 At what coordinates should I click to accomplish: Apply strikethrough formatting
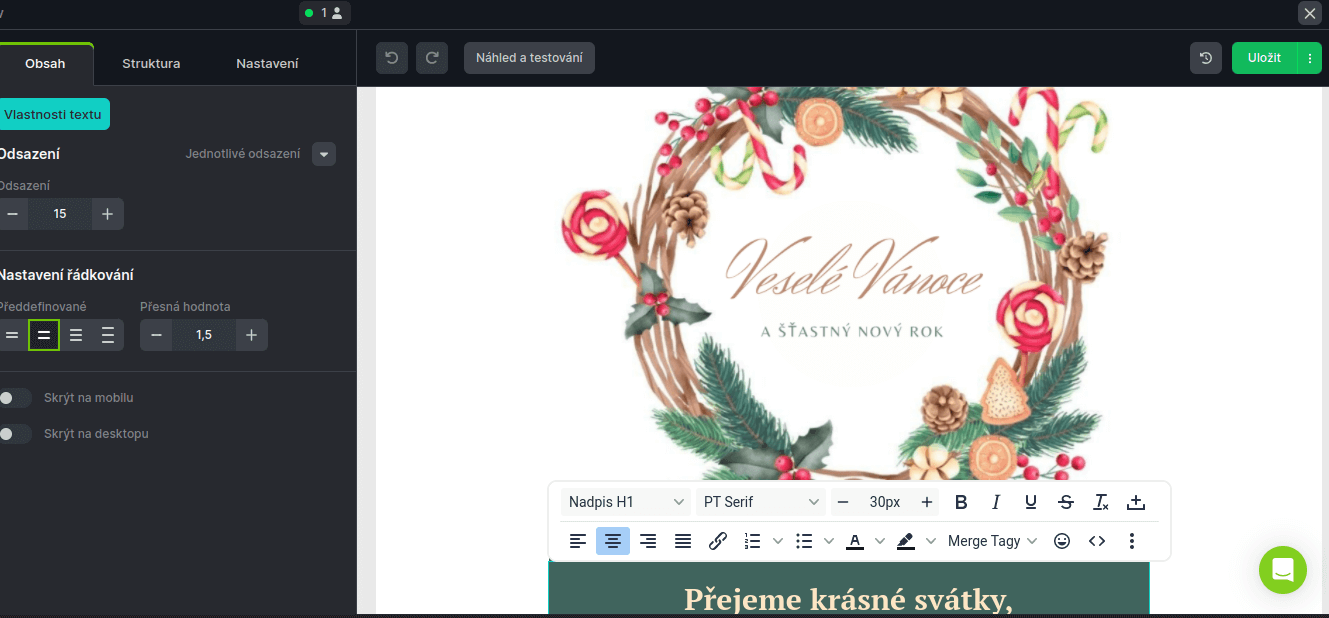click(x=1066, y=502)
